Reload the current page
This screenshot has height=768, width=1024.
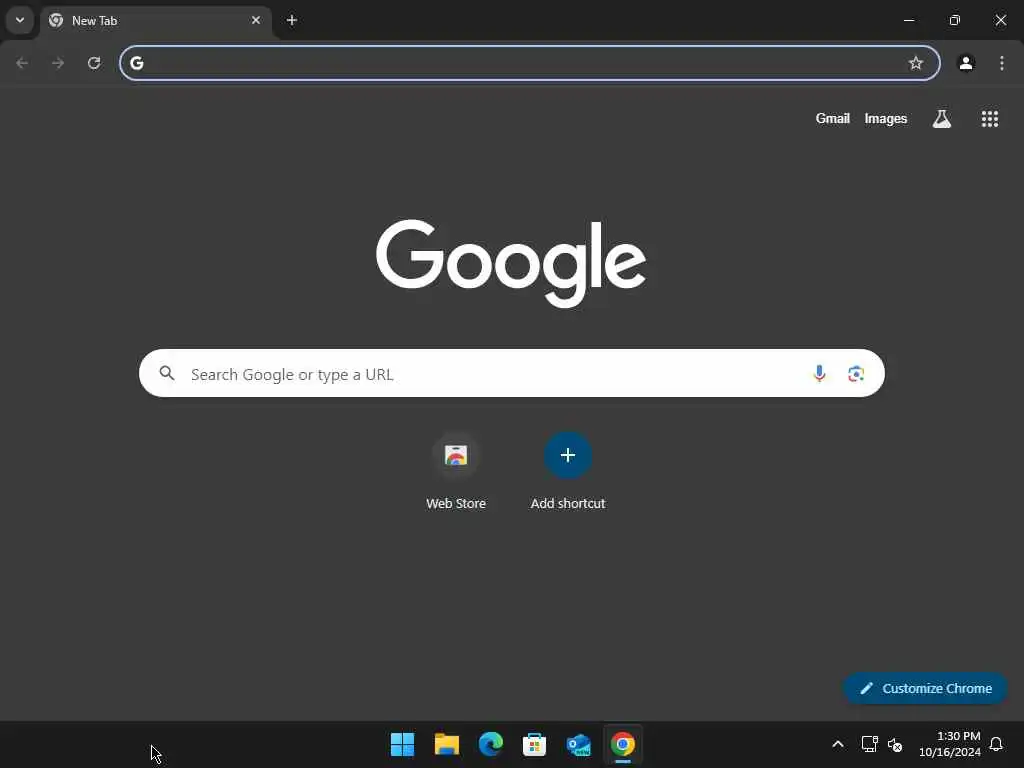pyautogui.click(x=94, y=63)
